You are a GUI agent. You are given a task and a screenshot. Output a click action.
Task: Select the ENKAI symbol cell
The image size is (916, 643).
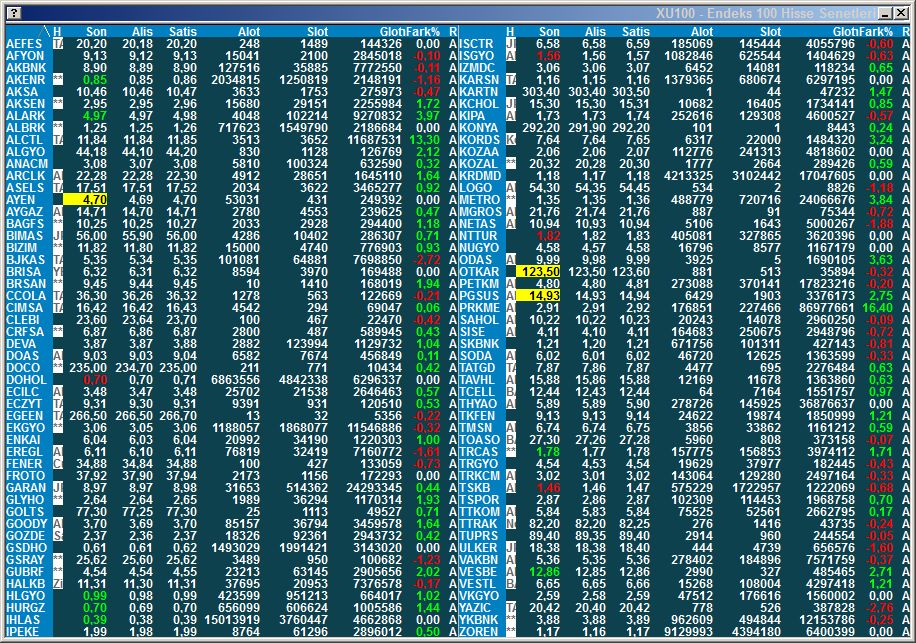click(x=23, y=440)
